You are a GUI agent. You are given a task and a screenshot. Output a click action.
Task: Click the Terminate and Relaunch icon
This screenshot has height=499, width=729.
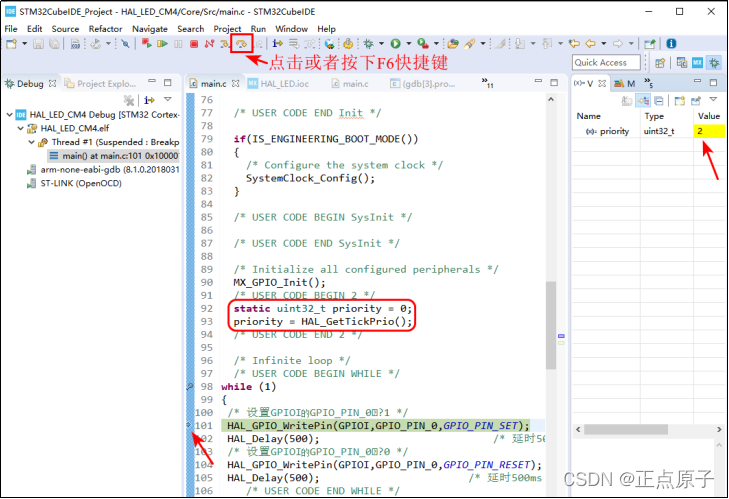tap(146, 44)
